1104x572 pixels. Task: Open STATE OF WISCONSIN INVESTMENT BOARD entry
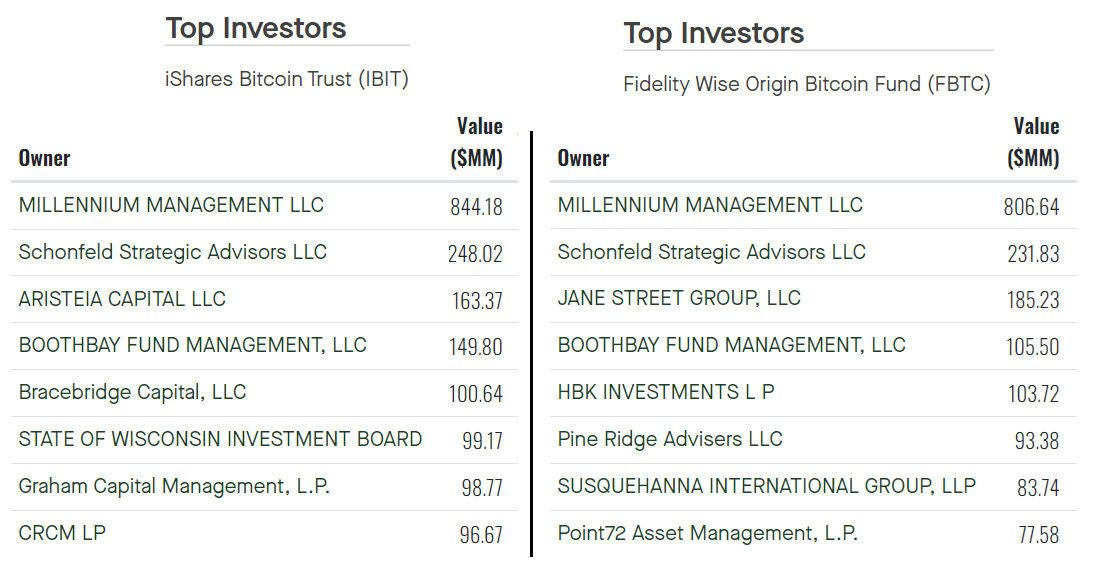coord(220,439)
